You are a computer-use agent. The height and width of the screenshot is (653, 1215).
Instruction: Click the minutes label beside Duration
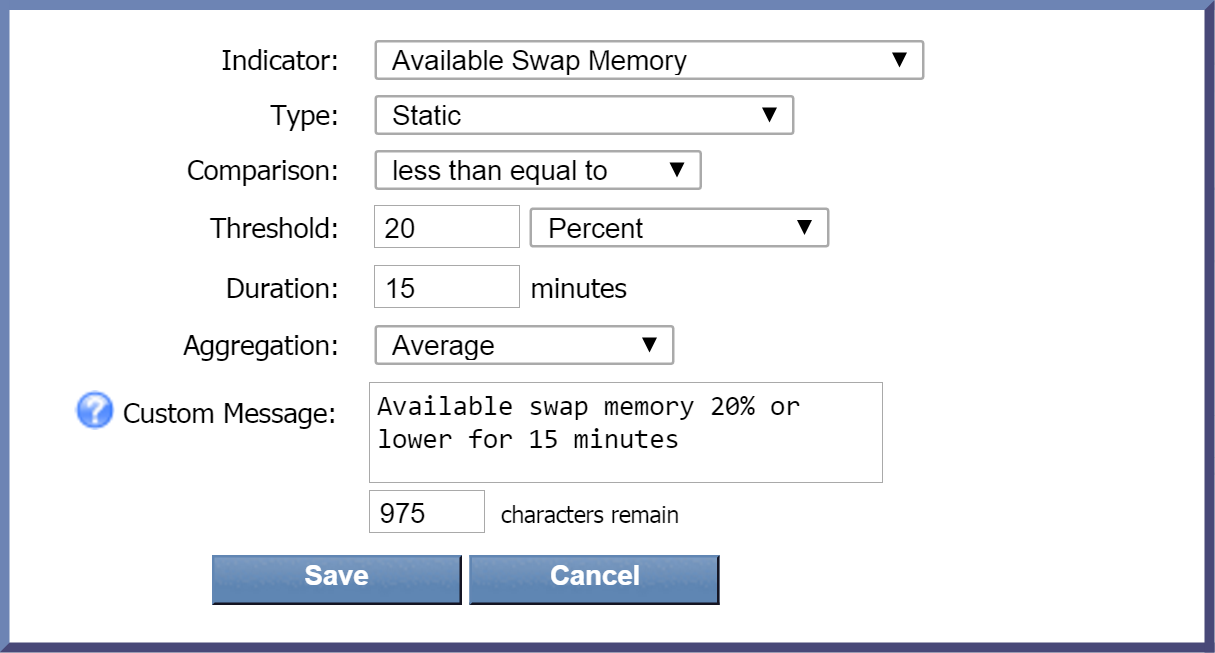click(579, 289)
